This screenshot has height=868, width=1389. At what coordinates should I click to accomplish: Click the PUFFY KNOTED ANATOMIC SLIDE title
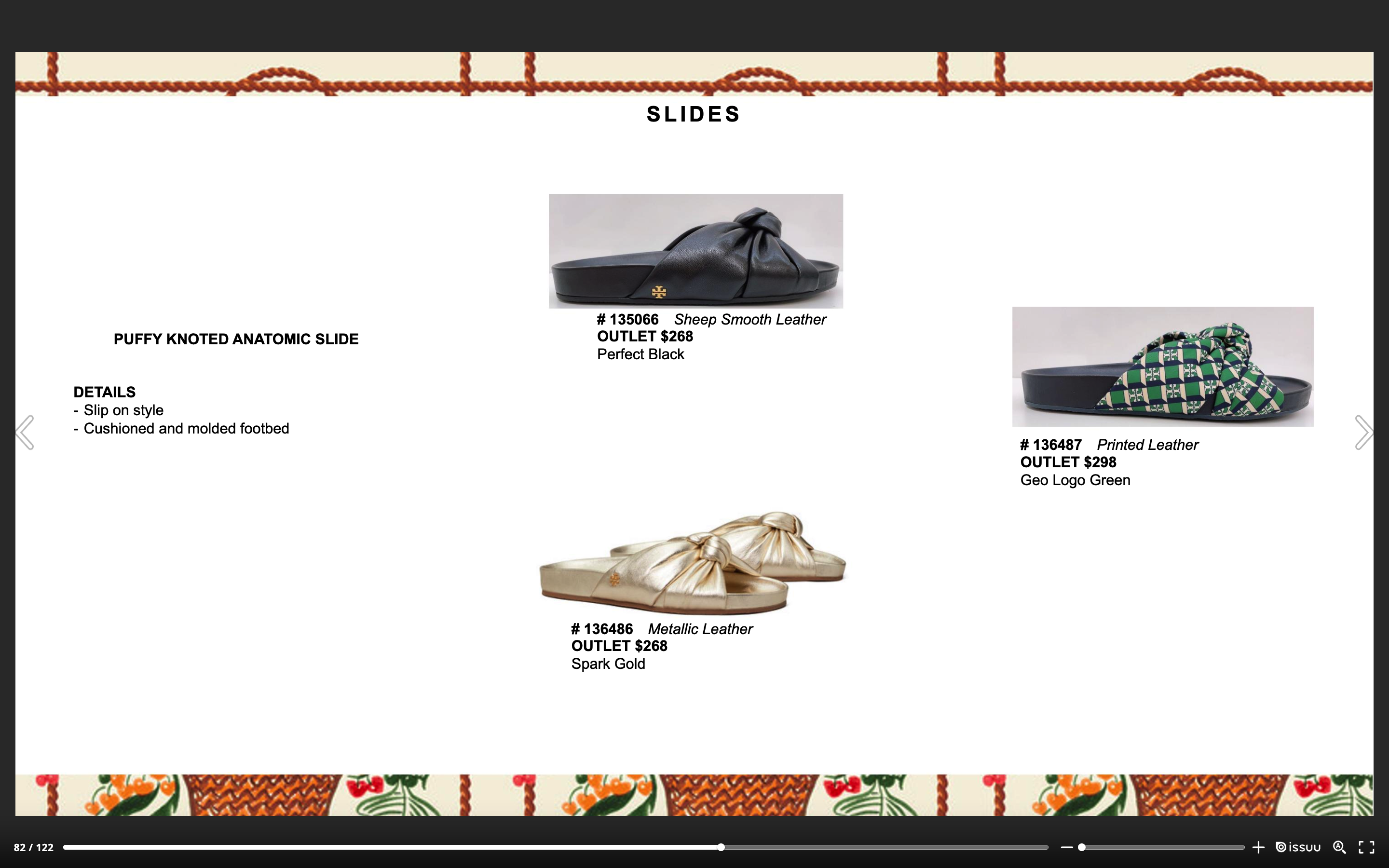[x=236, y=339]
